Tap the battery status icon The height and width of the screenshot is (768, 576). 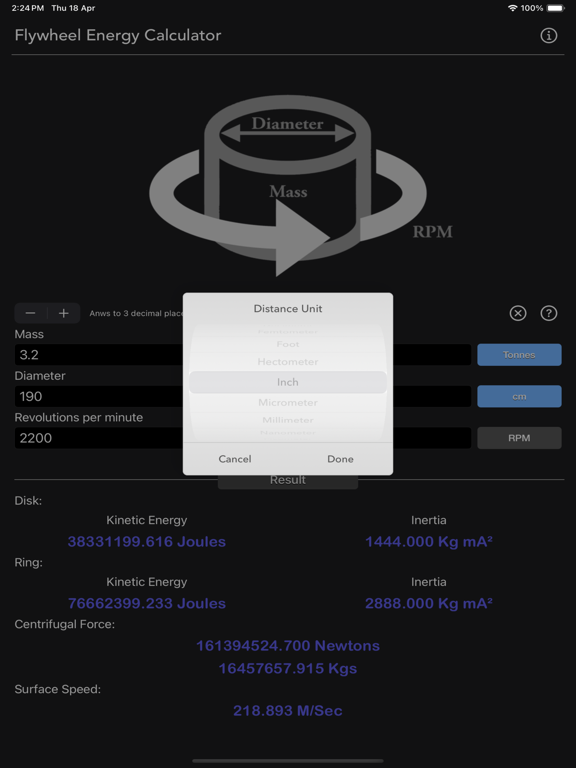[x=556, y=8]
